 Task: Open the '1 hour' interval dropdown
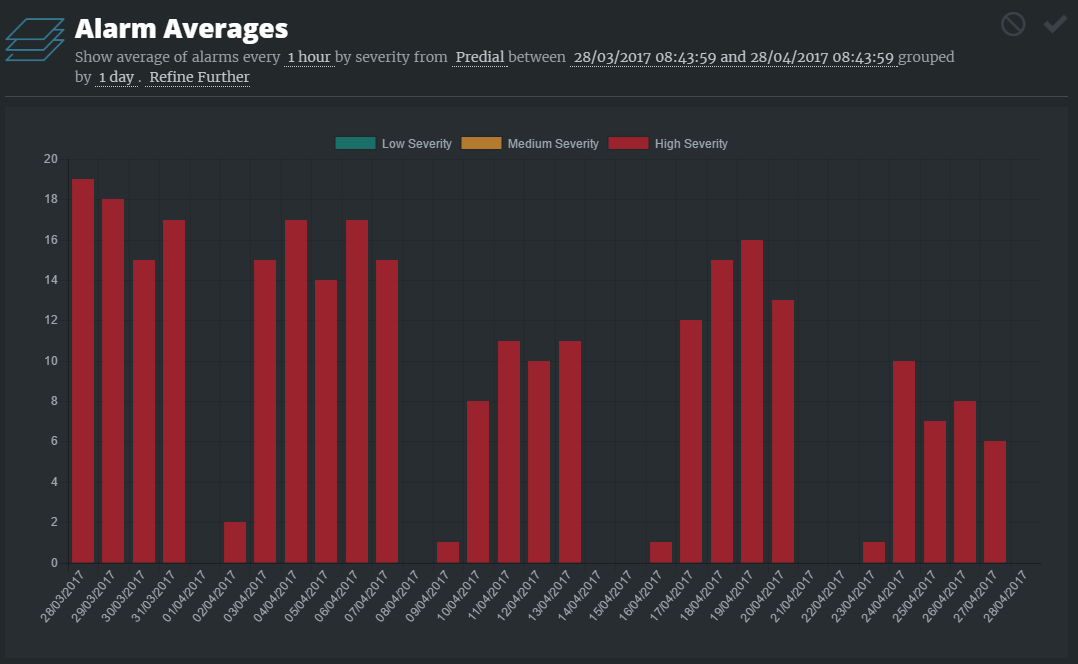click(x=308, y=57)
